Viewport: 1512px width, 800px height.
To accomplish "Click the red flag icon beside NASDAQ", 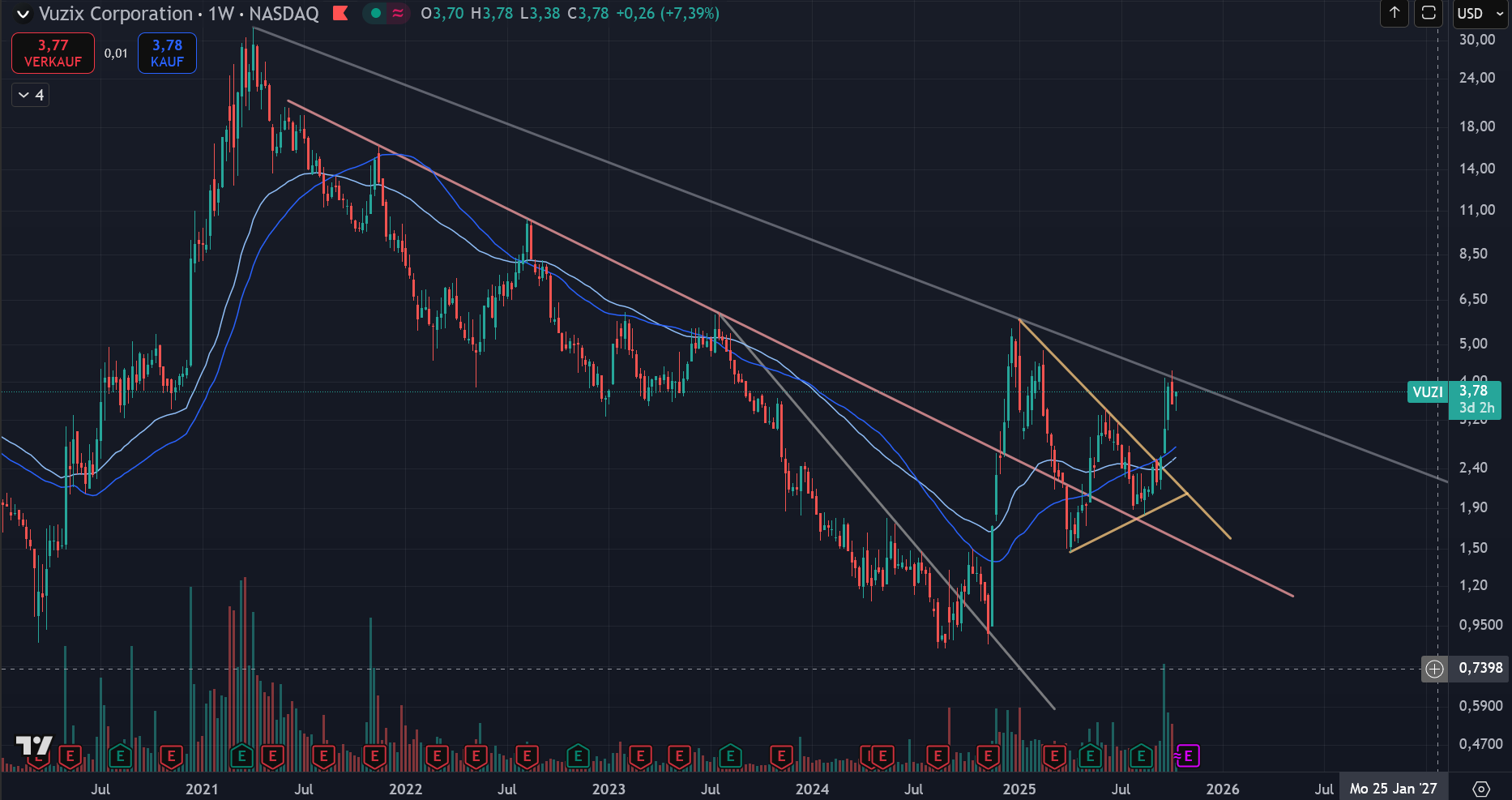I will coord(340,13).
